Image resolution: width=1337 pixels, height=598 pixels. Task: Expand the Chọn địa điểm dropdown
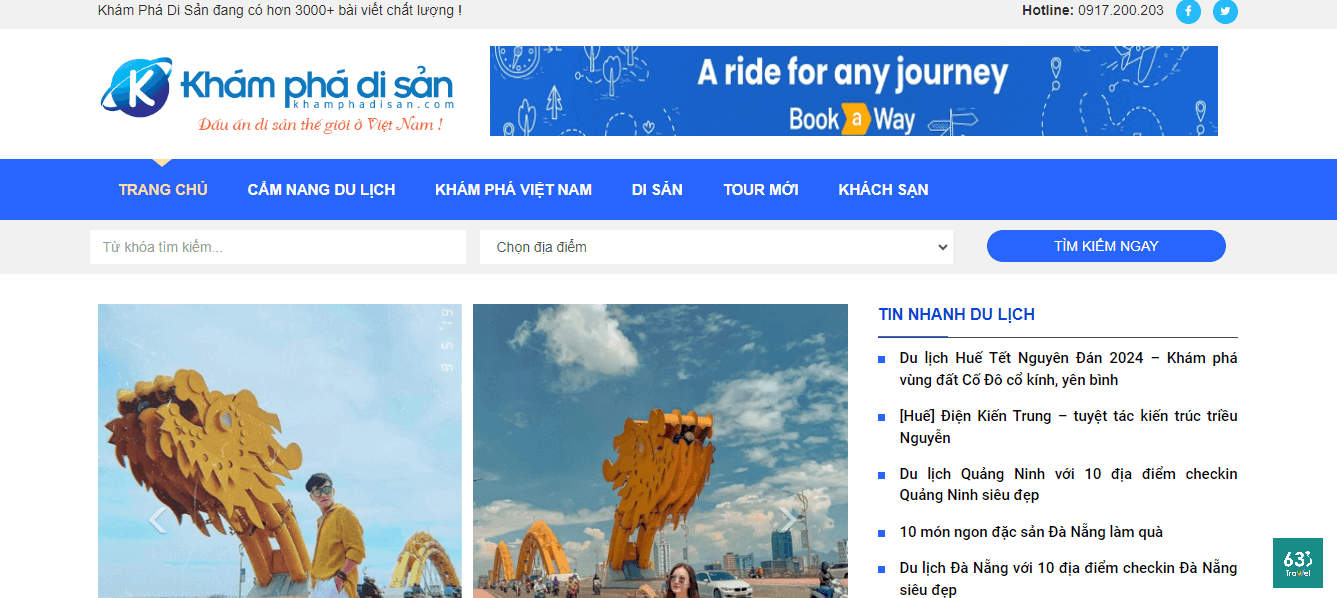[x=715, y=247]
